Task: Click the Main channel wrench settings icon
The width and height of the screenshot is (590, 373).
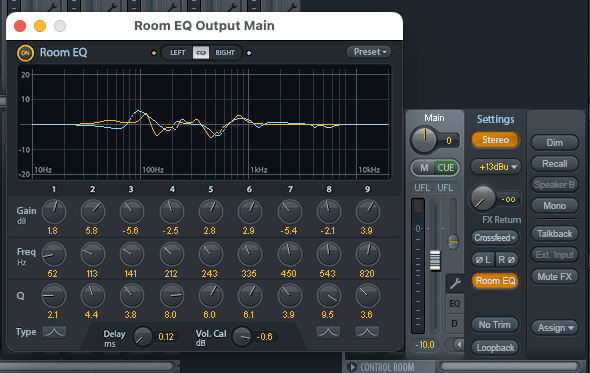Action: pos(455,283)
